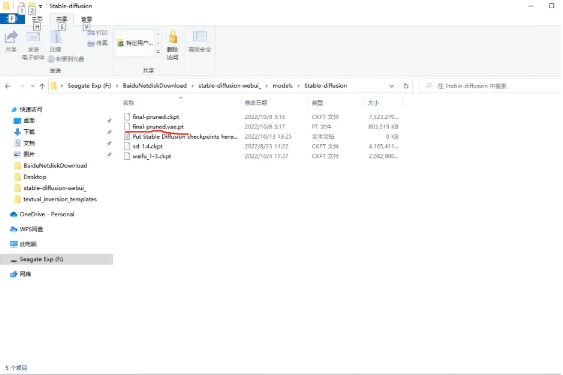Click stable-diffusion-webui_ in address breadcrumb
This screenshot has width=563, height=375.
click(229, 86)
